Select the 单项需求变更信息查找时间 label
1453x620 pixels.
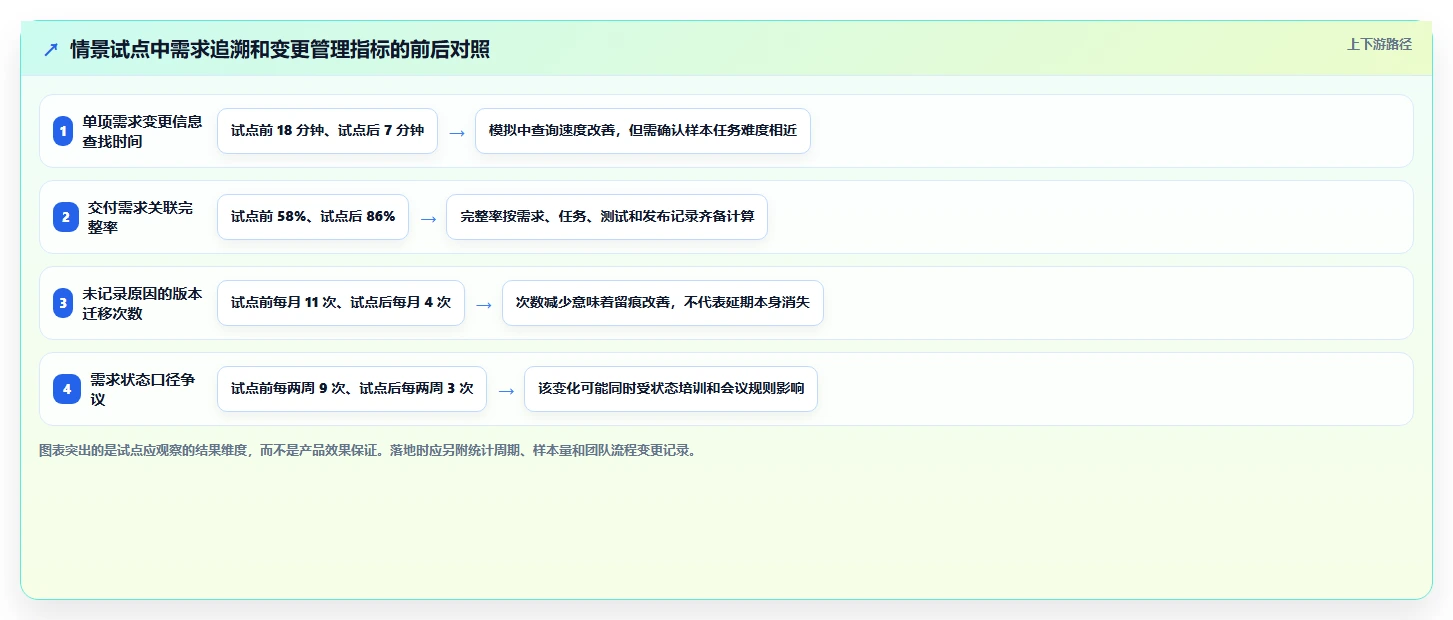point(142,131)
